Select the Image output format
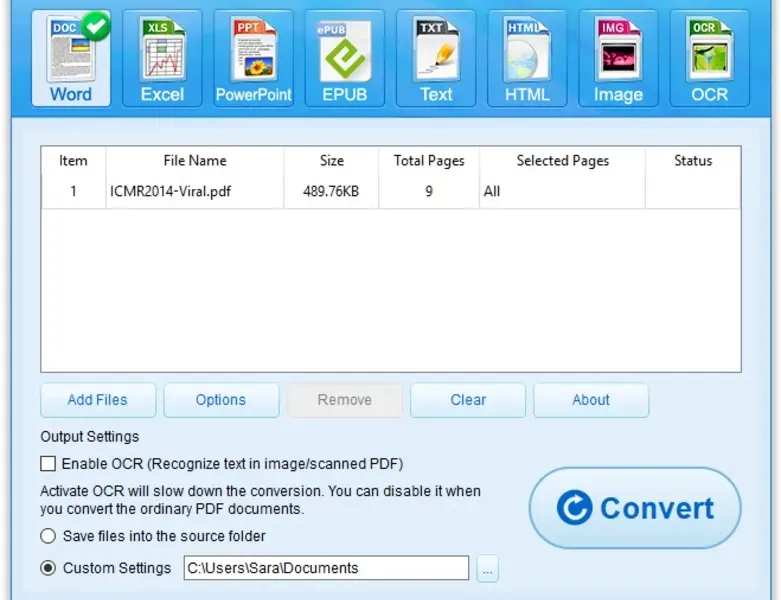The image size is (781, 600). [x=618, y=58]
